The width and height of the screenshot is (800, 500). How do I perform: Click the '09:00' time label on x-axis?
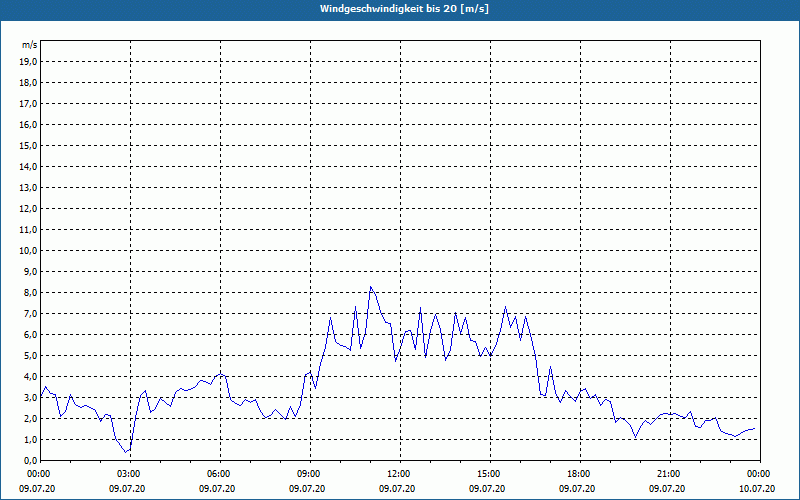pos(307,474)
